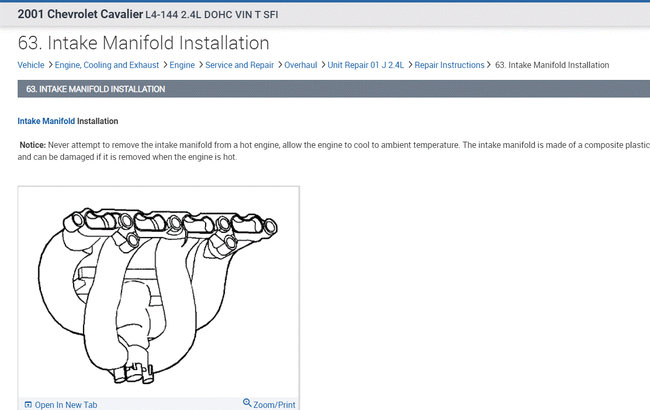Click the 2001 Chevrolet Cavalier vehicle title
Viewport: 650px width, 410px height.
click(80, 14)
